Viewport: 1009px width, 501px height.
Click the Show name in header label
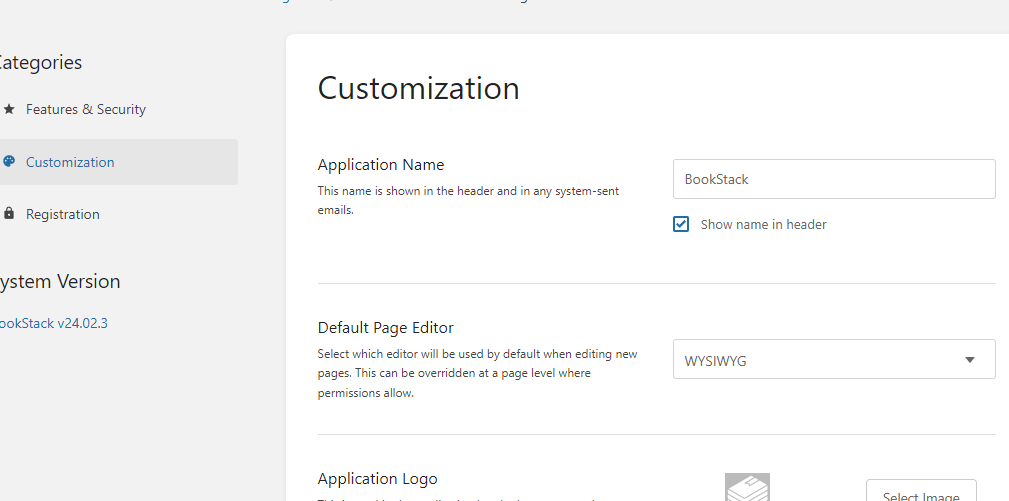pos(763,224)
